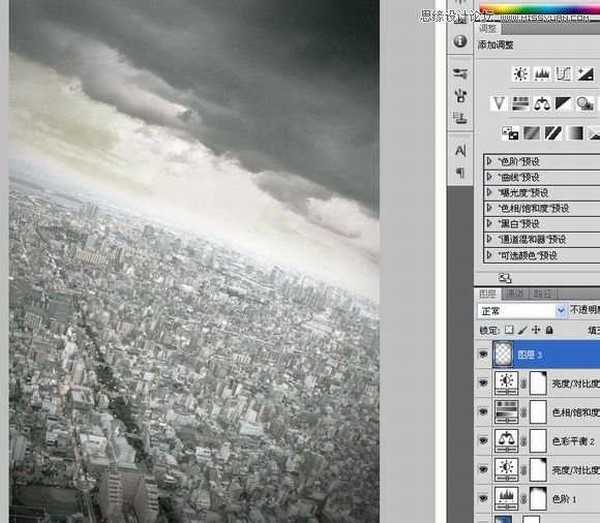Expand the "色阶"预设 preset list

click(489, 160)
